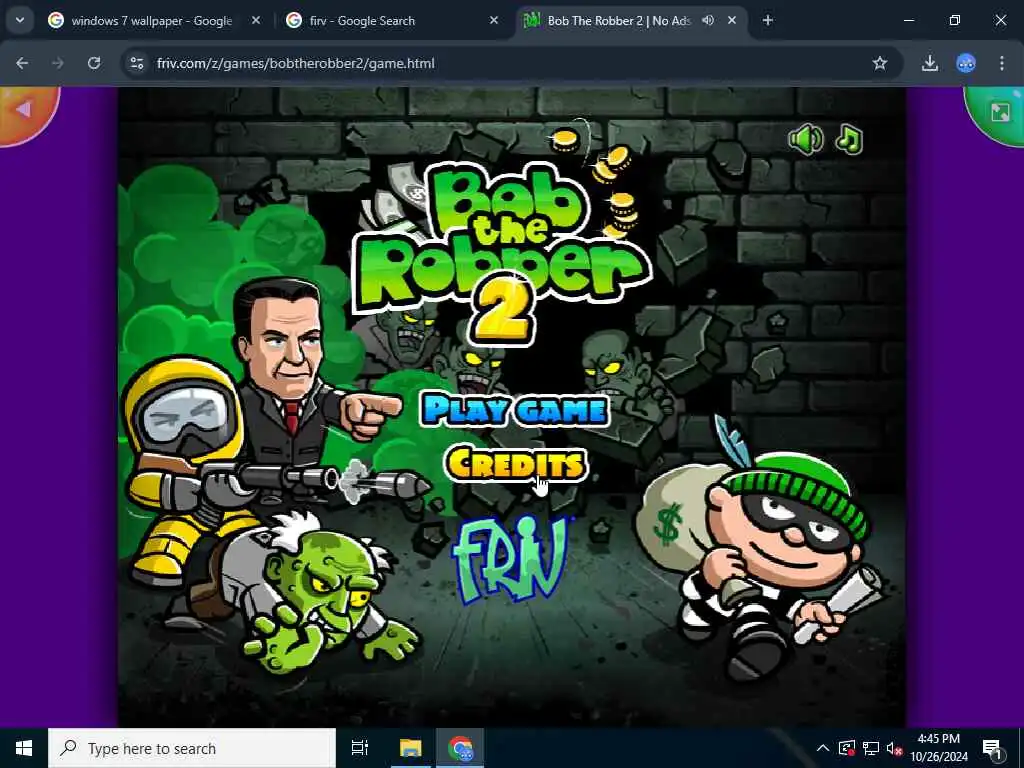Go forward in browser history
The image size is (1024, 768).
click(58, 63)
